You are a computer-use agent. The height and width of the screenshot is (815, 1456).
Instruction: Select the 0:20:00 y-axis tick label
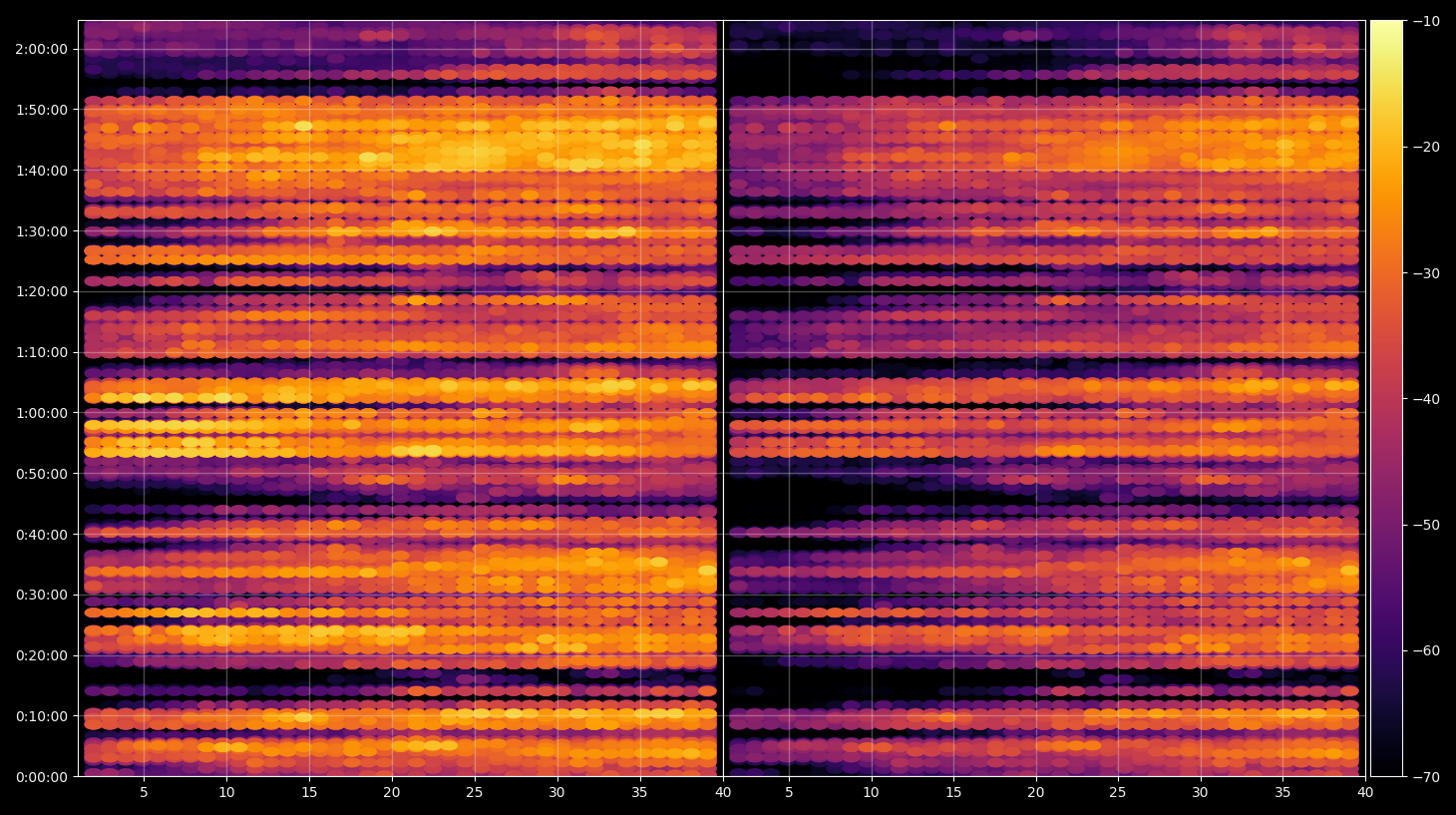tap(41, 655)
